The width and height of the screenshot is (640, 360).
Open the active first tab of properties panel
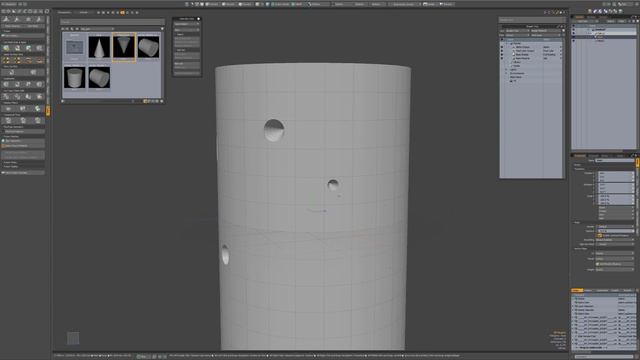pyautogui.click(x=579, y=156)
